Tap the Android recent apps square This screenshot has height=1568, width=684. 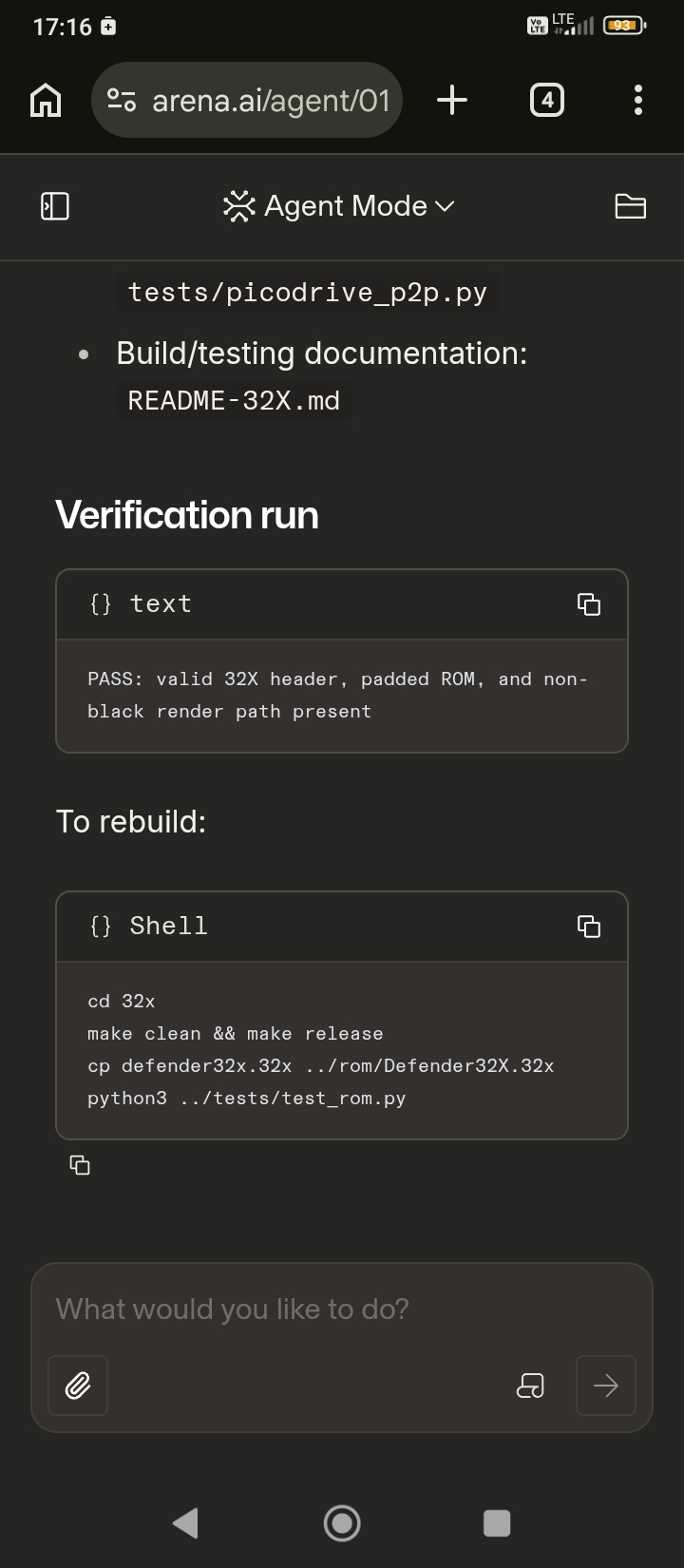pos(497,1523)
